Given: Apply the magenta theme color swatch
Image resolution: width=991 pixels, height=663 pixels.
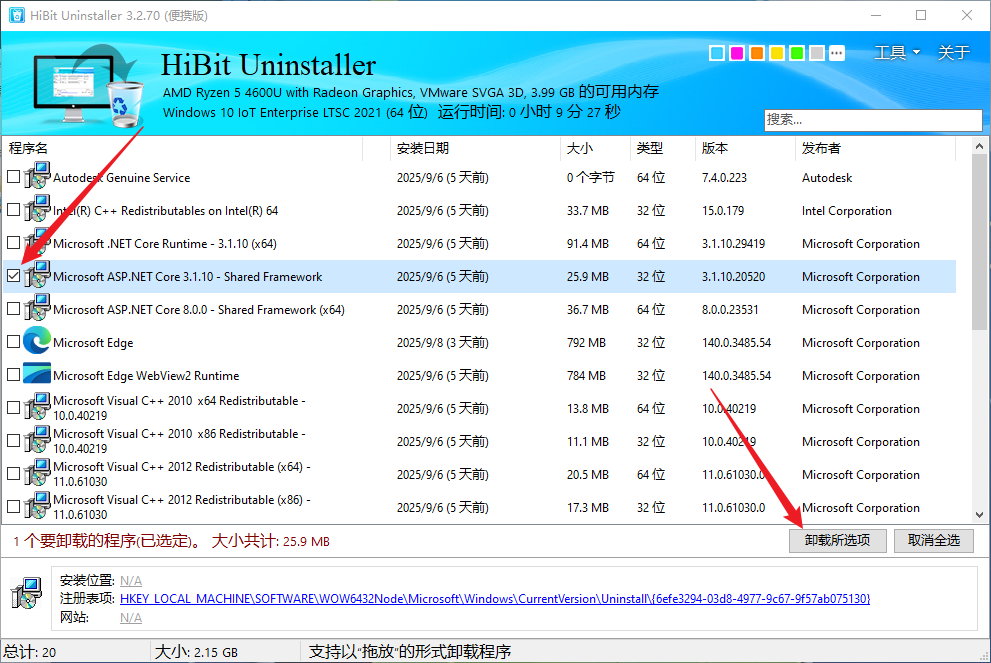Looking at the screenshot, I should click(737, 53).
